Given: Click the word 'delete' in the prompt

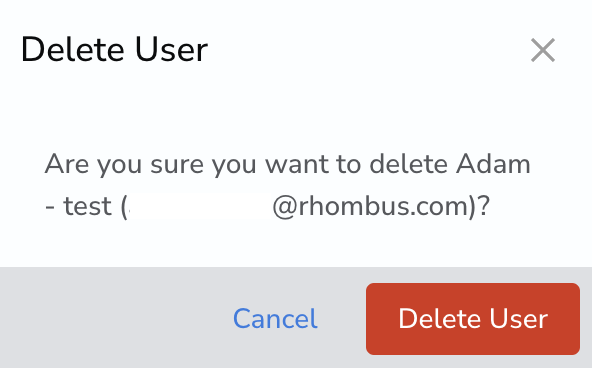Looking at the screenshot, I should 408,164.
